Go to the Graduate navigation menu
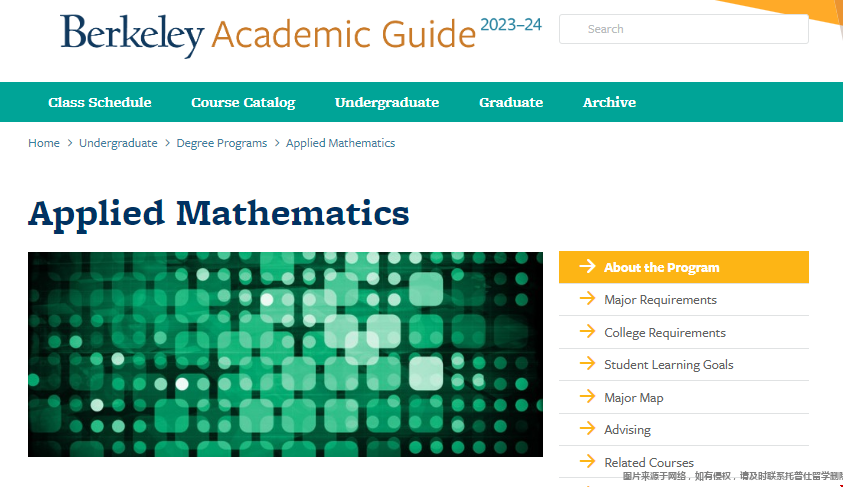843x487 pixels. tap(511, 102)
